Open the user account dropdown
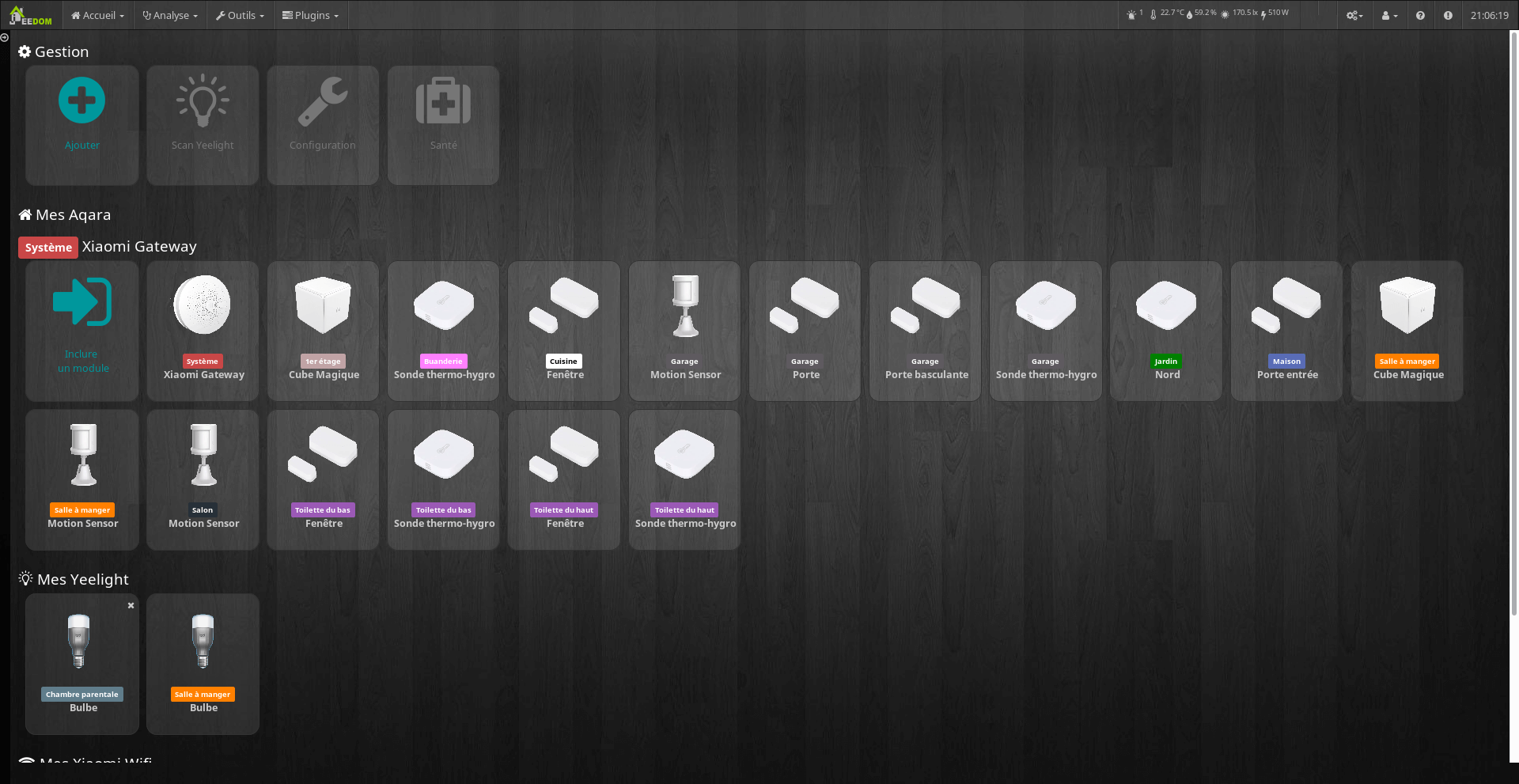 [1389, 15]
